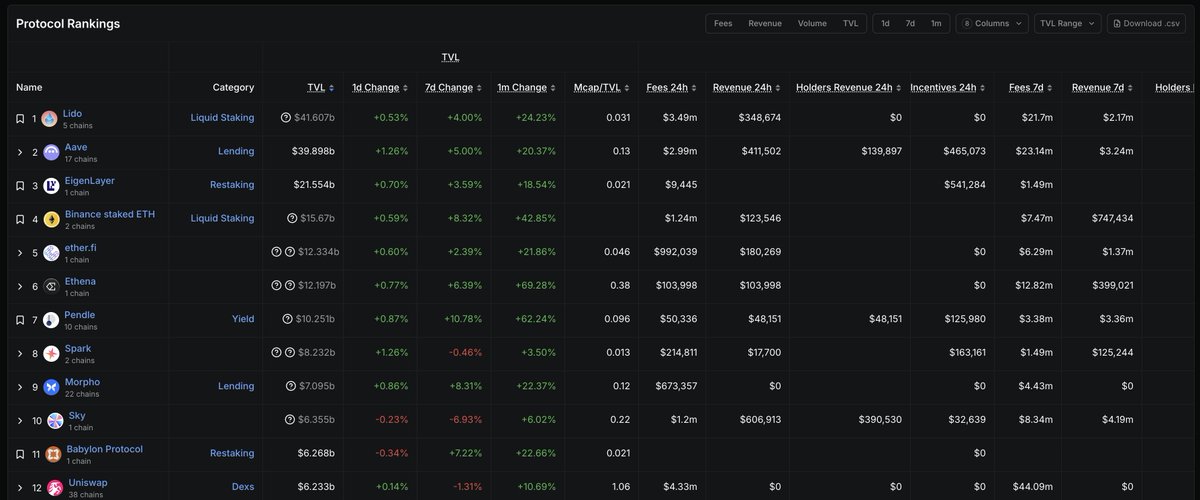Switch to the 7d period tab
Viewport: 1200px width, 500px height.
(x=910, y=23)
